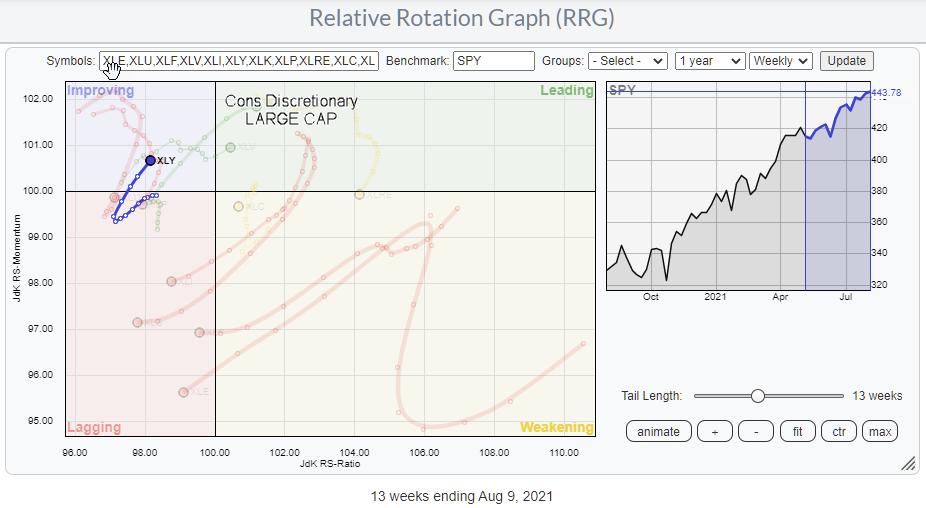926x508 pixels.
Task: Select the XLRE marker on the graph
Action: 359,195
